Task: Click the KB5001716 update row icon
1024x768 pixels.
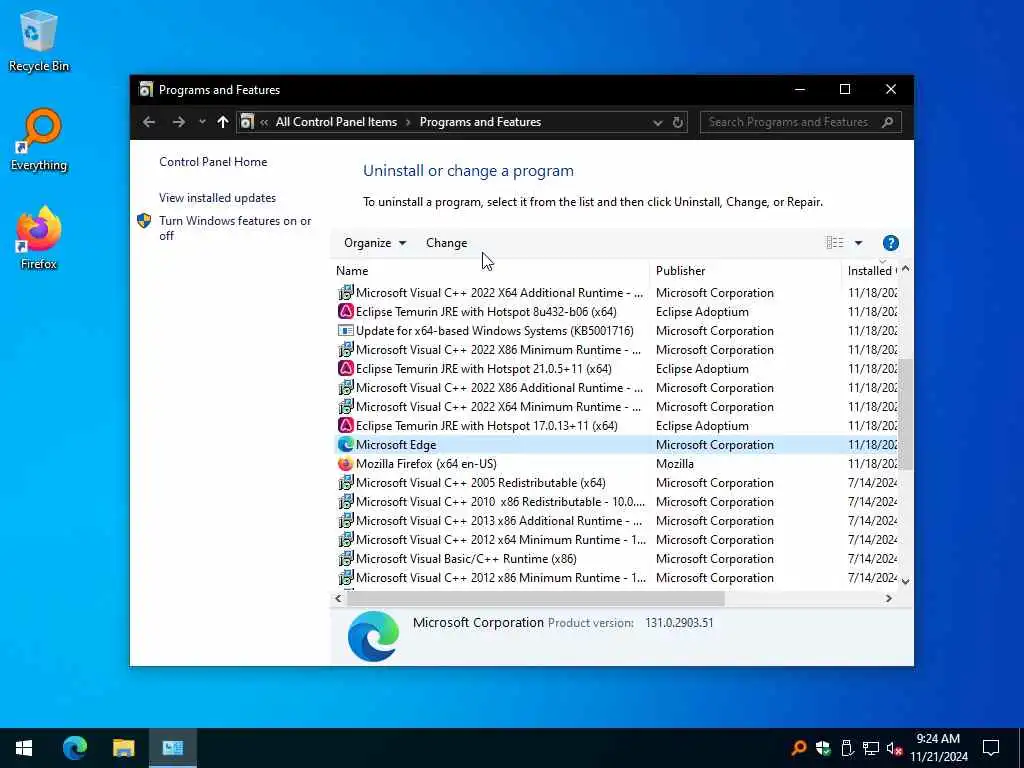Action: [x=345, y=330]
